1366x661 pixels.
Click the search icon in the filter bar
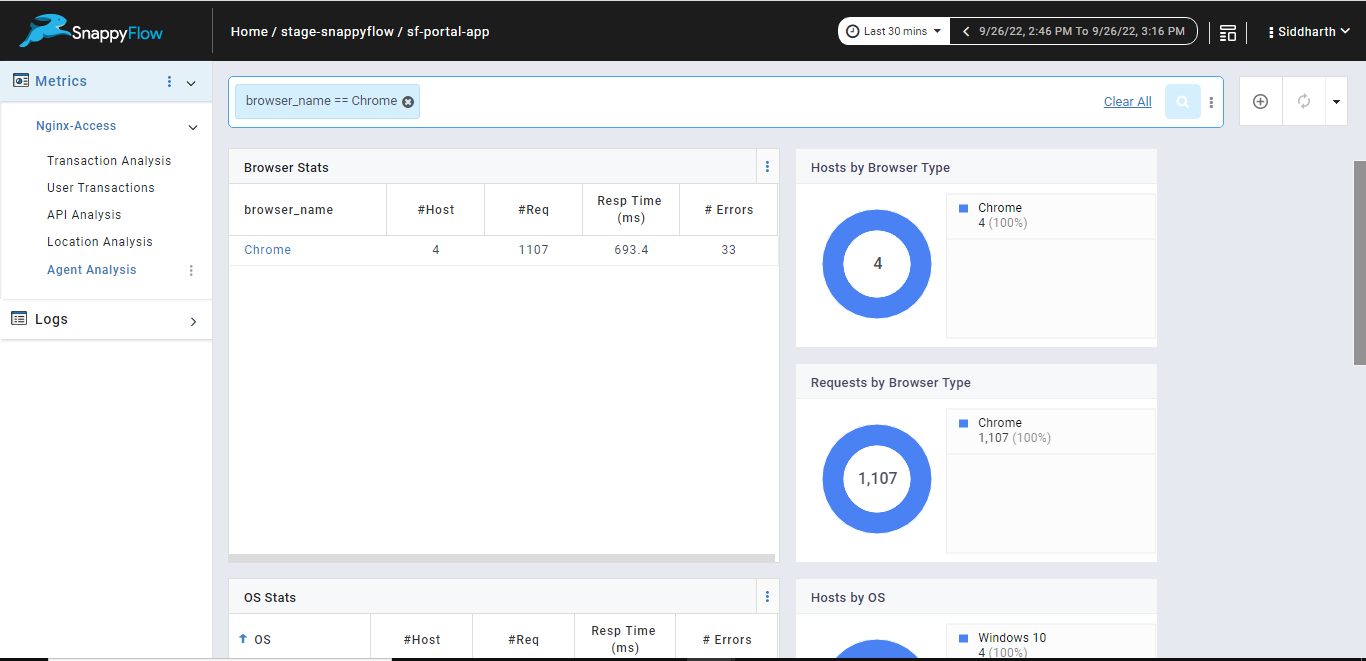point(1183,101)
